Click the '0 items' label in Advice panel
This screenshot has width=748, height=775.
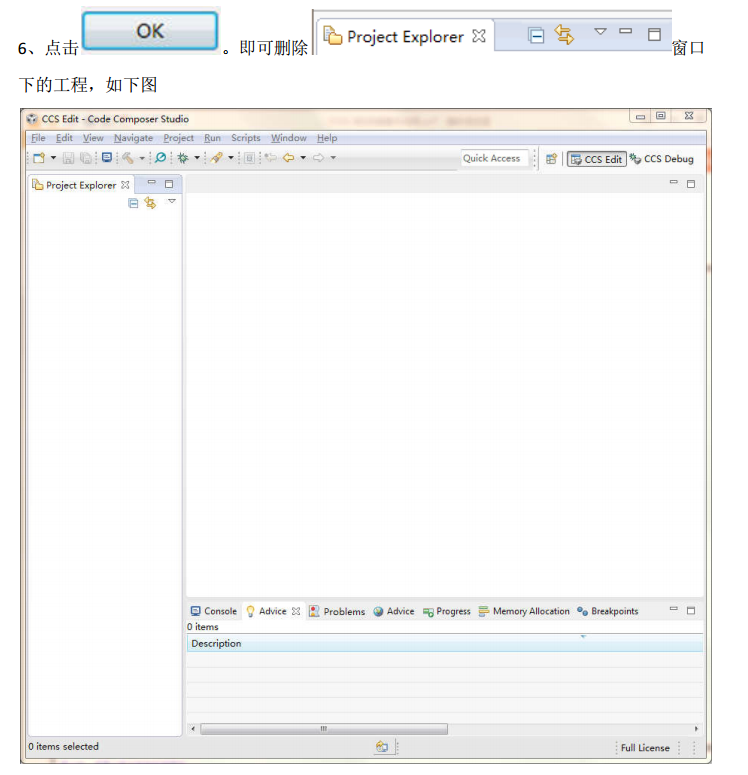click(x=203, y=627)
